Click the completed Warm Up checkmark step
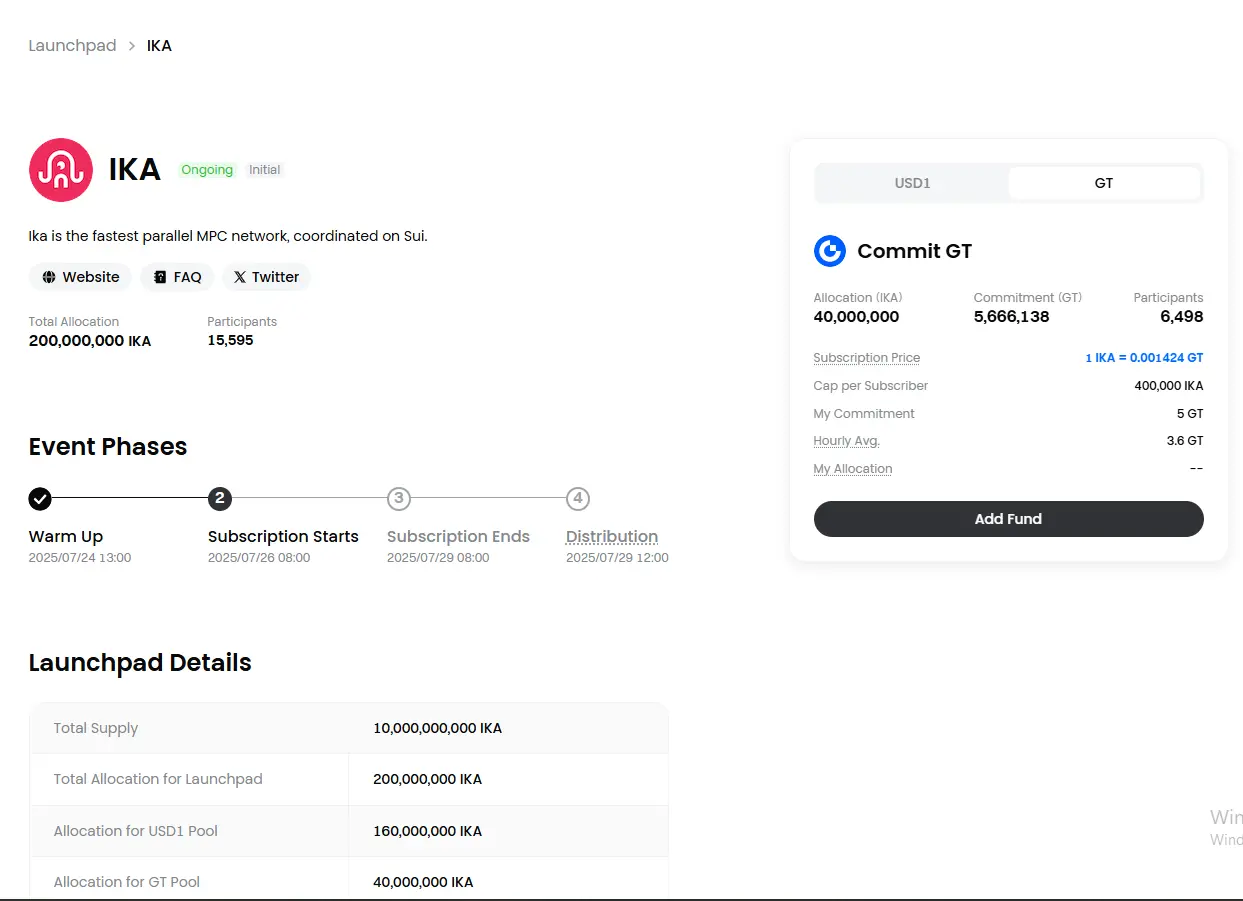This screenshot has height=901, width=1243. 40,498
